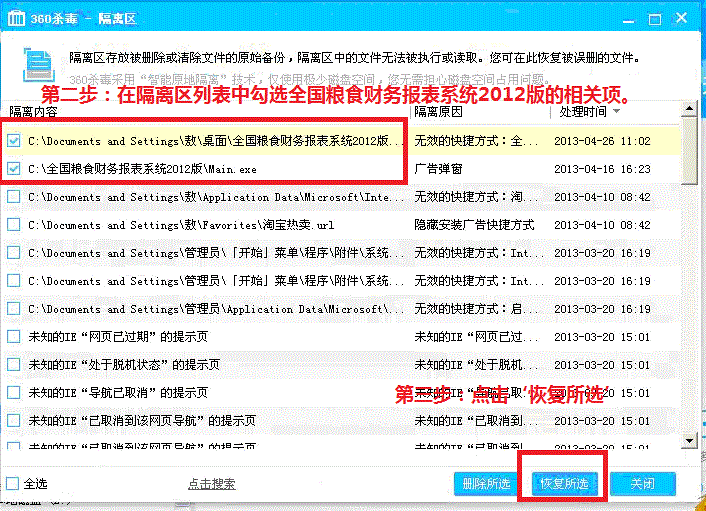Viewport: 706px width, 511px height.
Task: Select the C:\全国粮食财务报表系统2012版\Main.exe path
Action: coord(142,169)
